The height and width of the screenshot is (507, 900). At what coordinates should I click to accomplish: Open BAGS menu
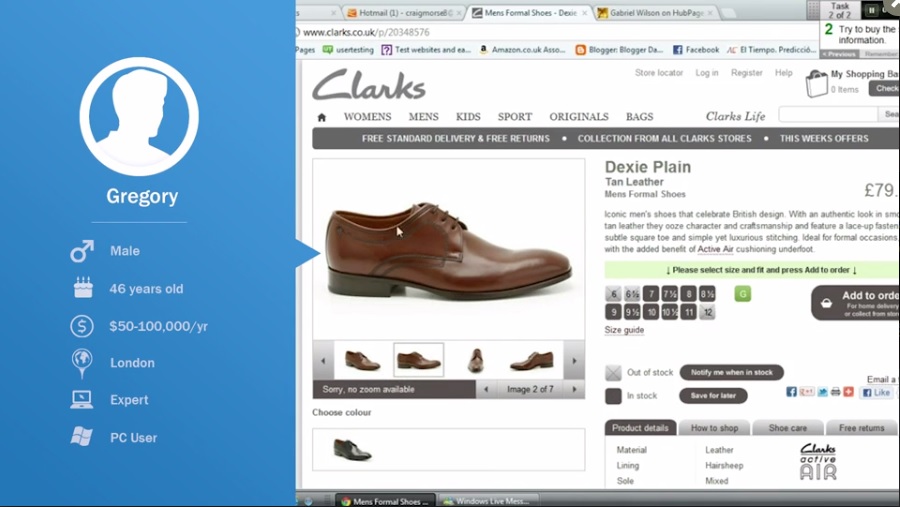pos(639,117)
